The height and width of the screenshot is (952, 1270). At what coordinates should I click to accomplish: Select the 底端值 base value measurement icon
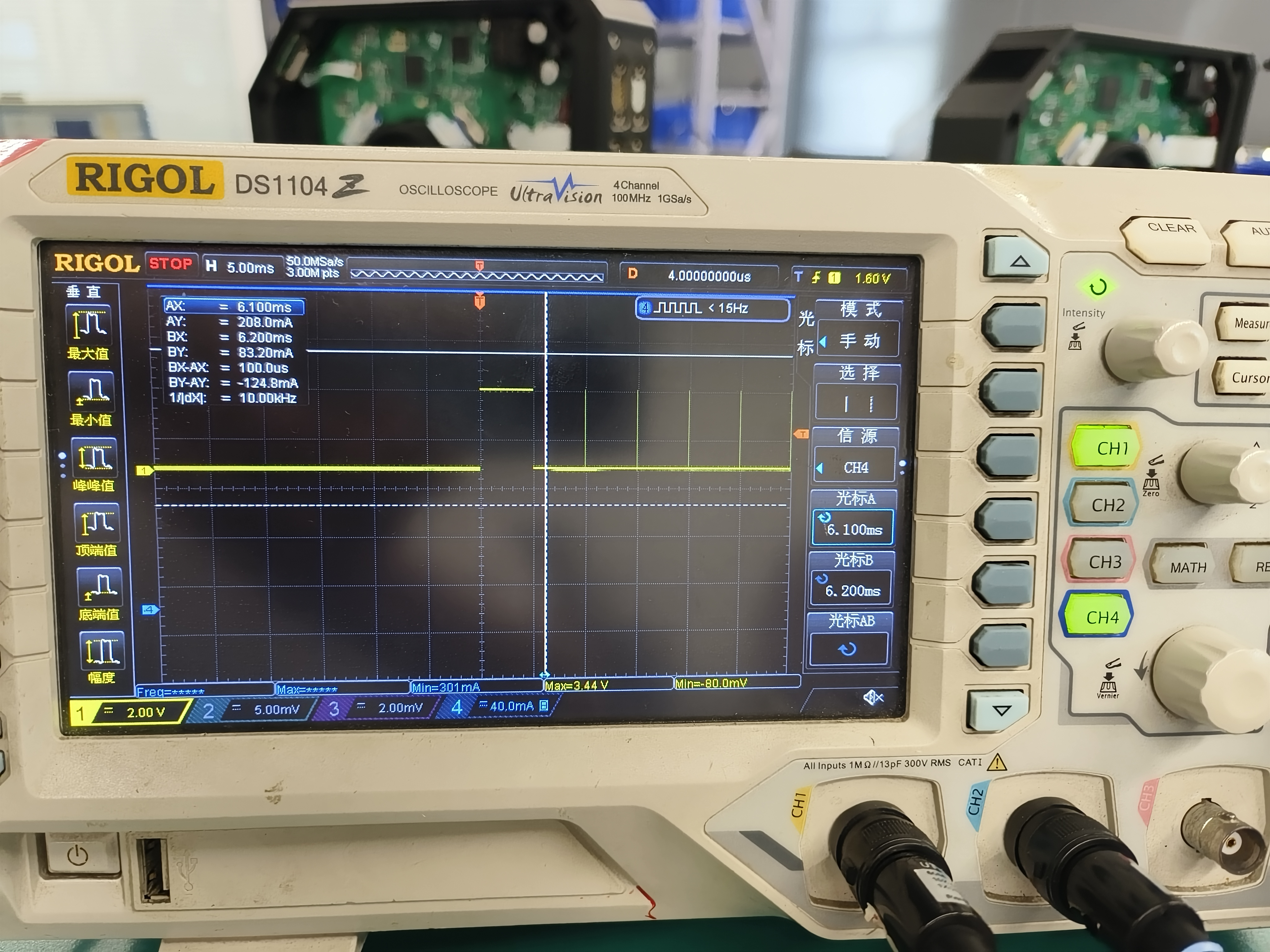point(99,587)
